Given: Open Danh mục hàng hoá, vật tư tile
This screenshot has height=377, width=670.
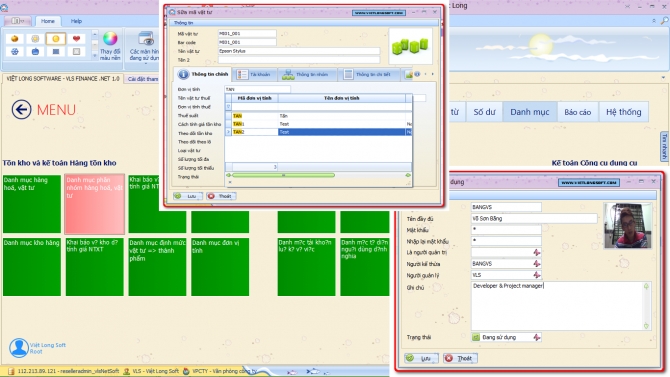Looking at the screenshot, I should 32,203.
